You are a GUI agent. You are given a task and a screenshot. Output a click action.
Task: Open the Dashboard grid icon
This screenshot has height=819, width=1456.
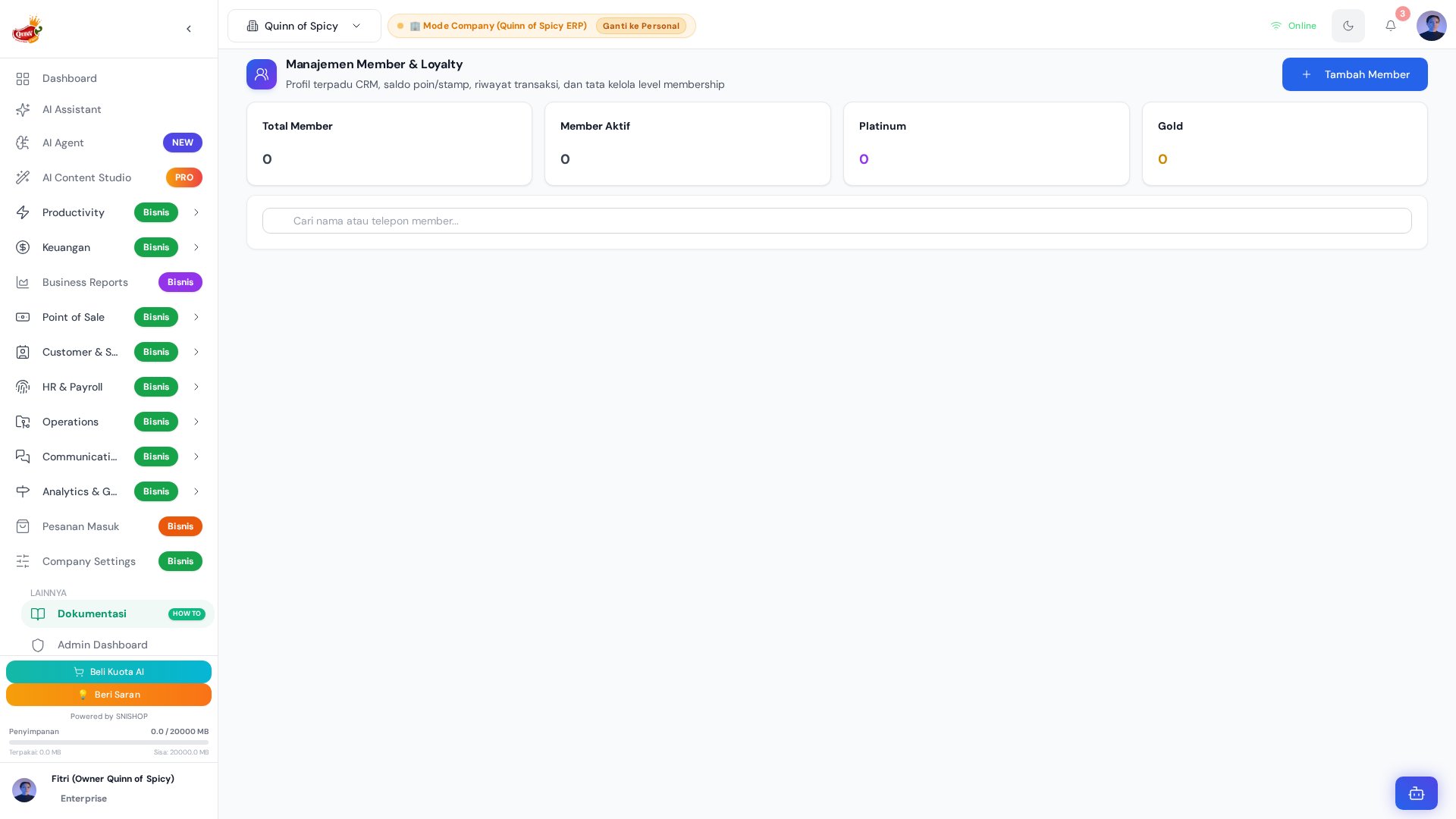[23, 79]
